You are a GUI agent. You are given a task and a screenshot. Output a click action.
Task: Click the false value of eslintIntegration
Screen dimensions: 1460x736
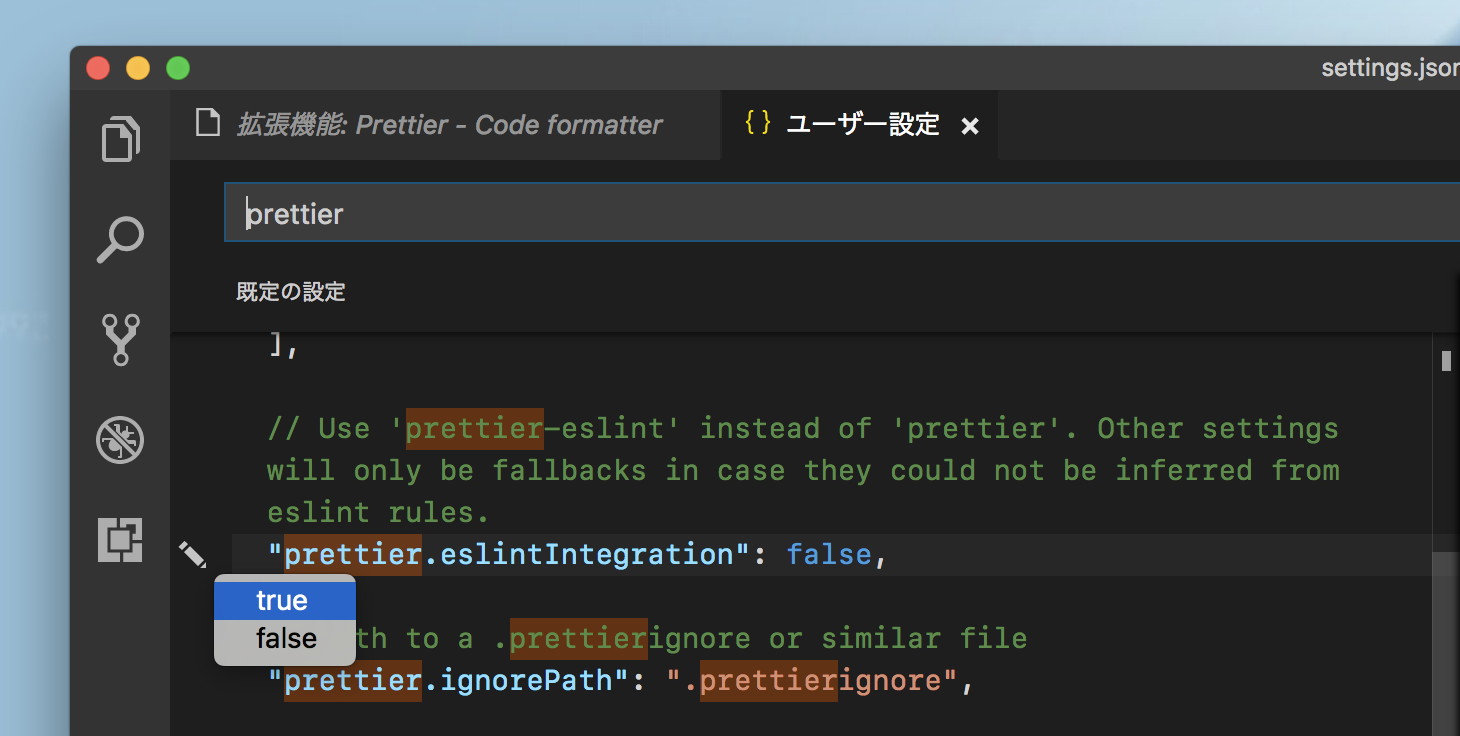pyautogui.click(x=829, y=554)
